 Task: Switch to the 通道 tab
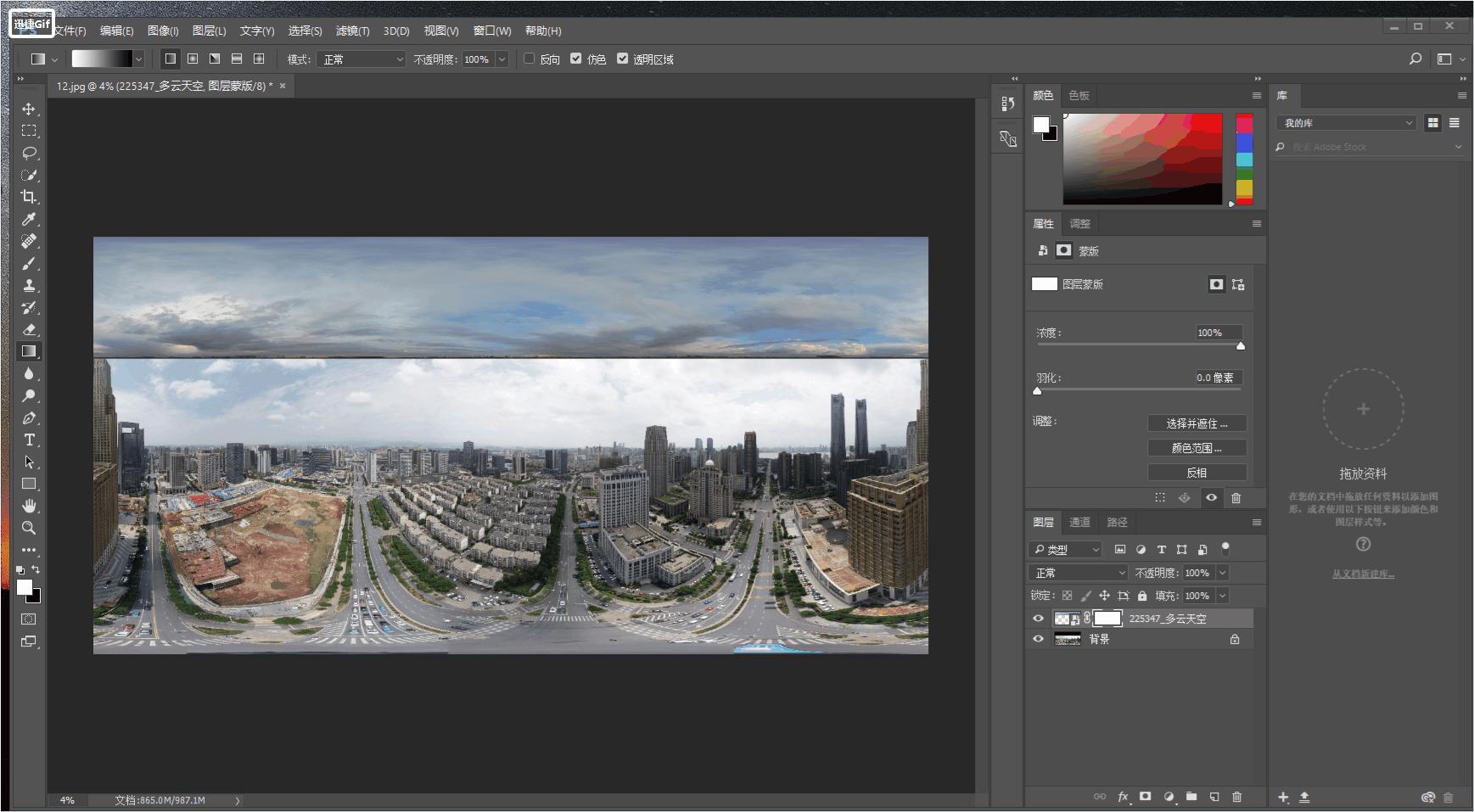click(1079, 523)
